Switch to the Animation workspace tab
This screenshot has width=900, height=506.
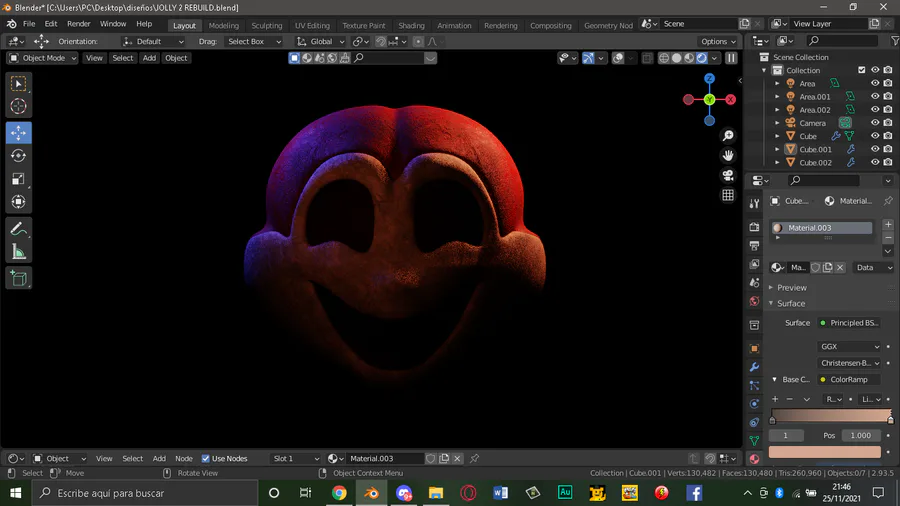click(454, 25)
